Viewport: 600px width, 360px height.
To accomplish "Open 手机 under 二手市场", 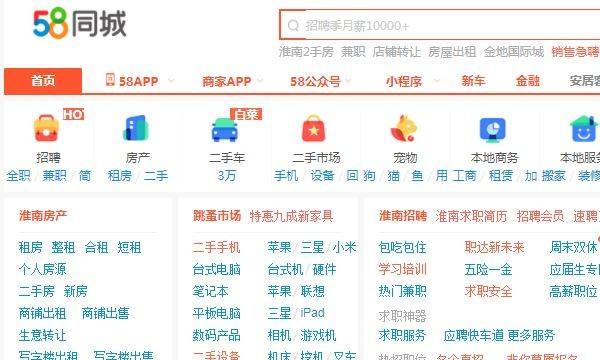I will tap(286, 176).
